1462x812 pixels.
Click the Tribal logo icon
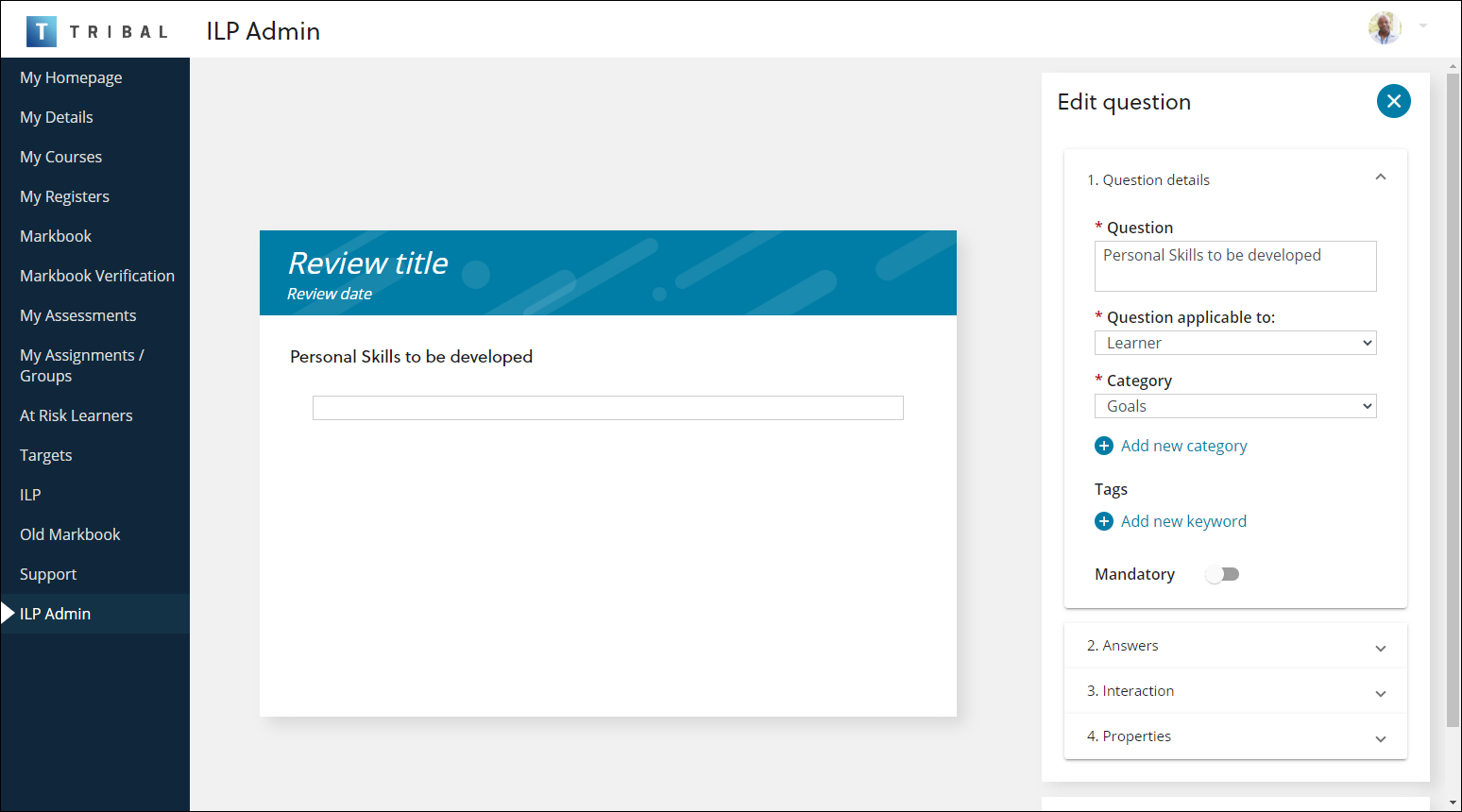(42, 30)
